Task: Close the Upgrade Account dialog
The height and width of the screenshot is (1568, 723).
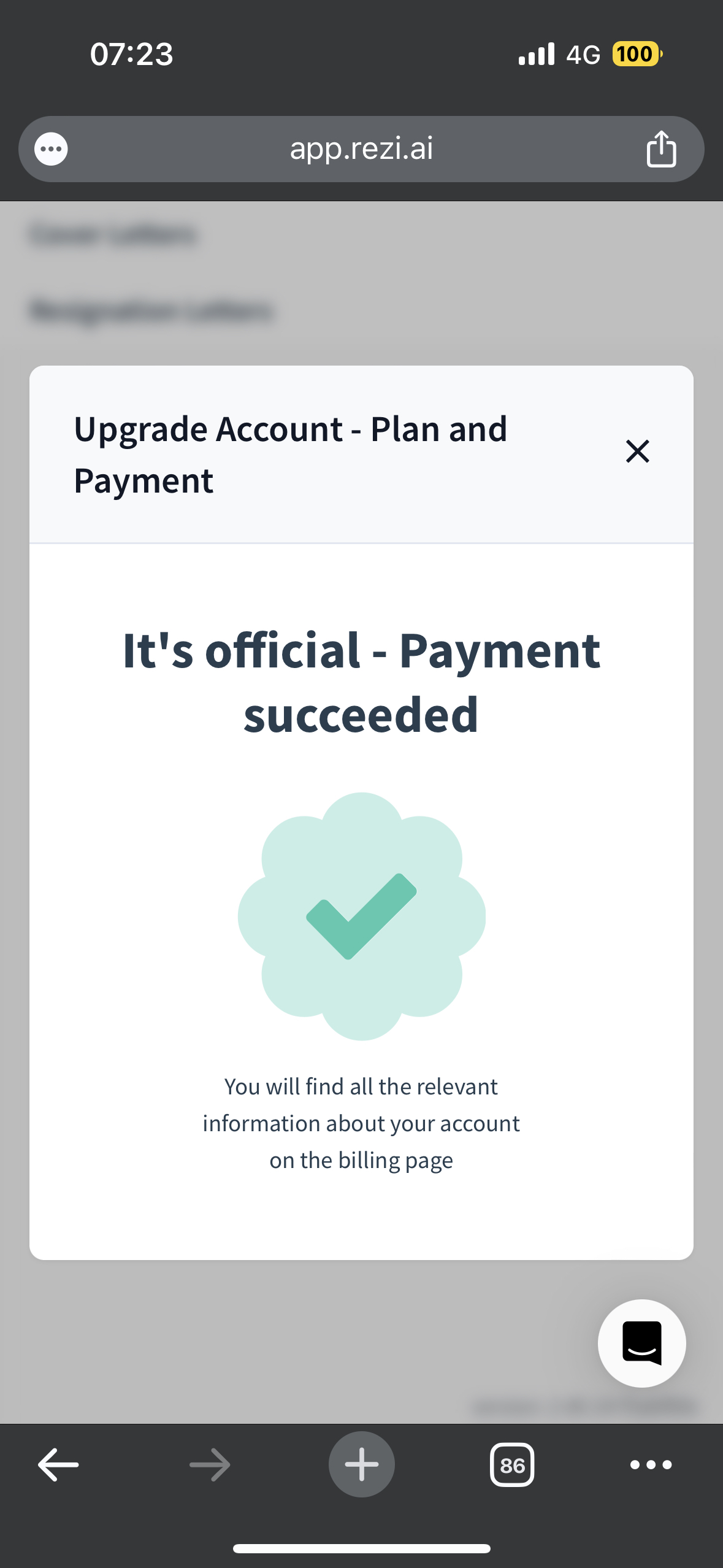Action: (x=637, y=452)
